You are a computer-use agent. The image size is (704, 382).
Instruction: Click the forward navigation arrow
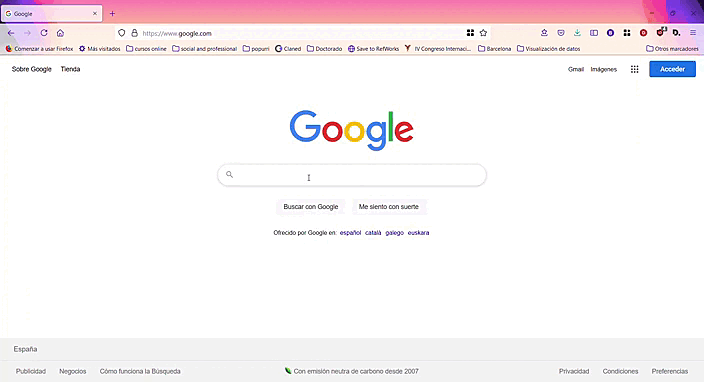pos(27,33)
